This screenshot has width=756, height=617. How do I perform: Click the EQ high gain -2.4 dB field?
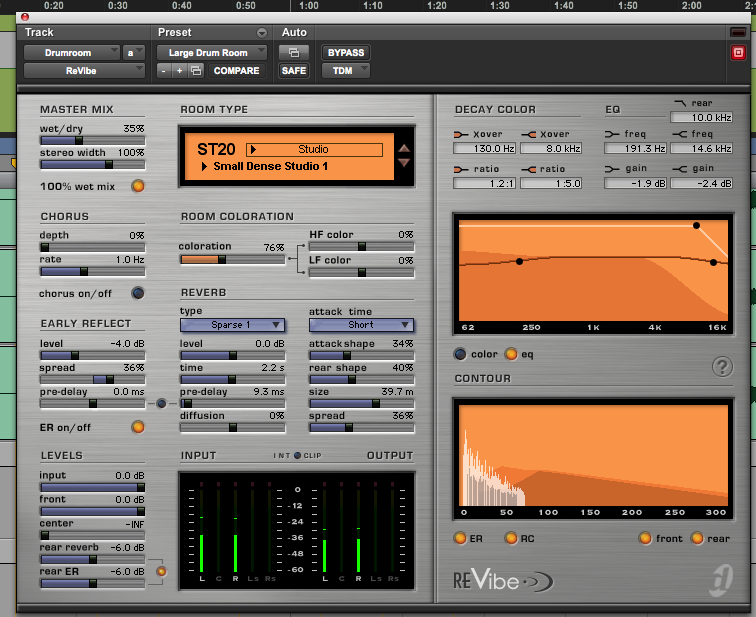pos(702,184)
